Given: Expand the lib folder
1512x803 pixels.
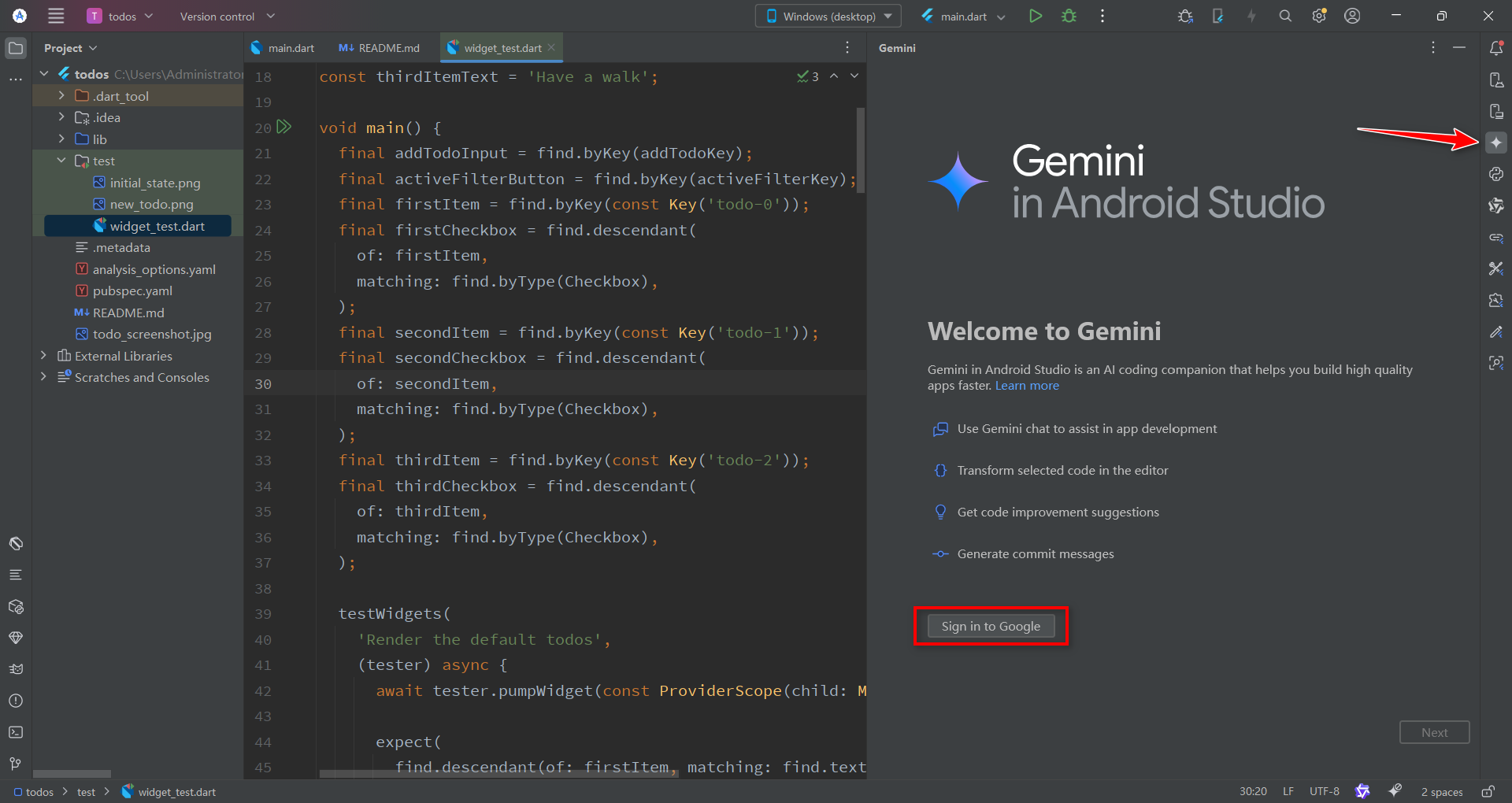Looking at the screenshot, I should pos(61,139).
